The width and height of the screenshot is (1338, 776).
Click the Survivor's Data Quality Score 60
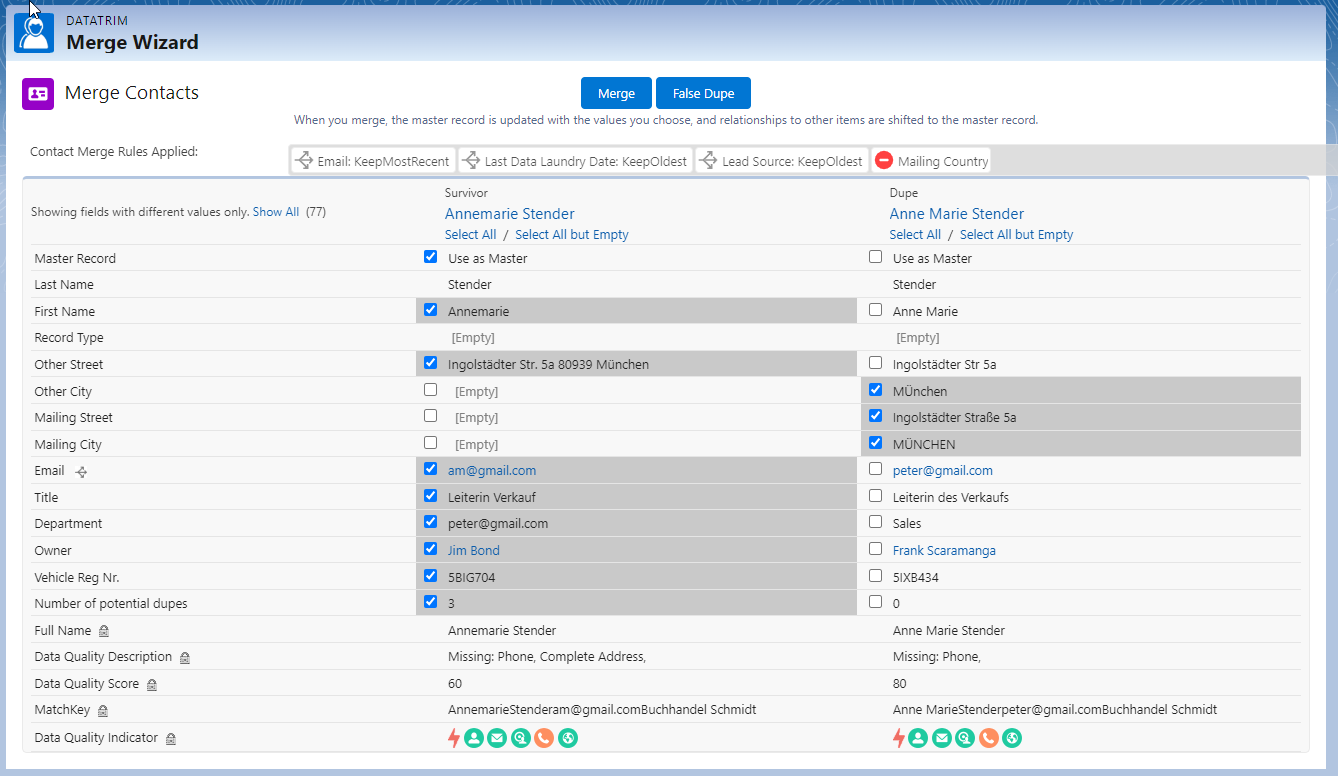(x=455, y=684)
